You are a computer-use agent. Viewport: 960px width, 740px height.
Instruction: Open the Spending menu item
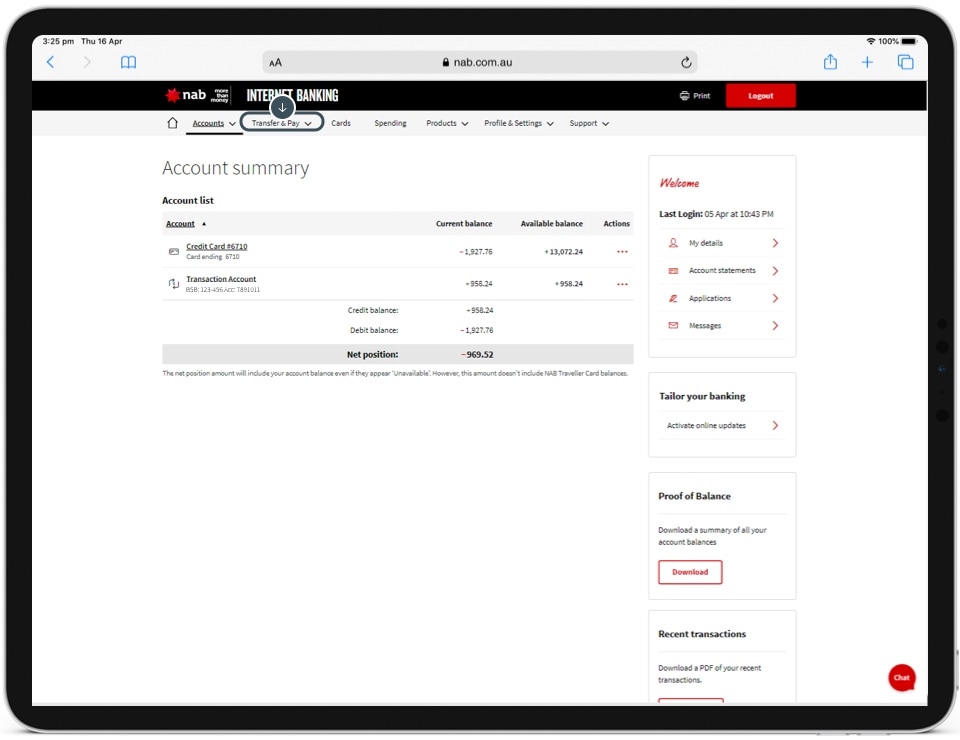tap(390, 123)
